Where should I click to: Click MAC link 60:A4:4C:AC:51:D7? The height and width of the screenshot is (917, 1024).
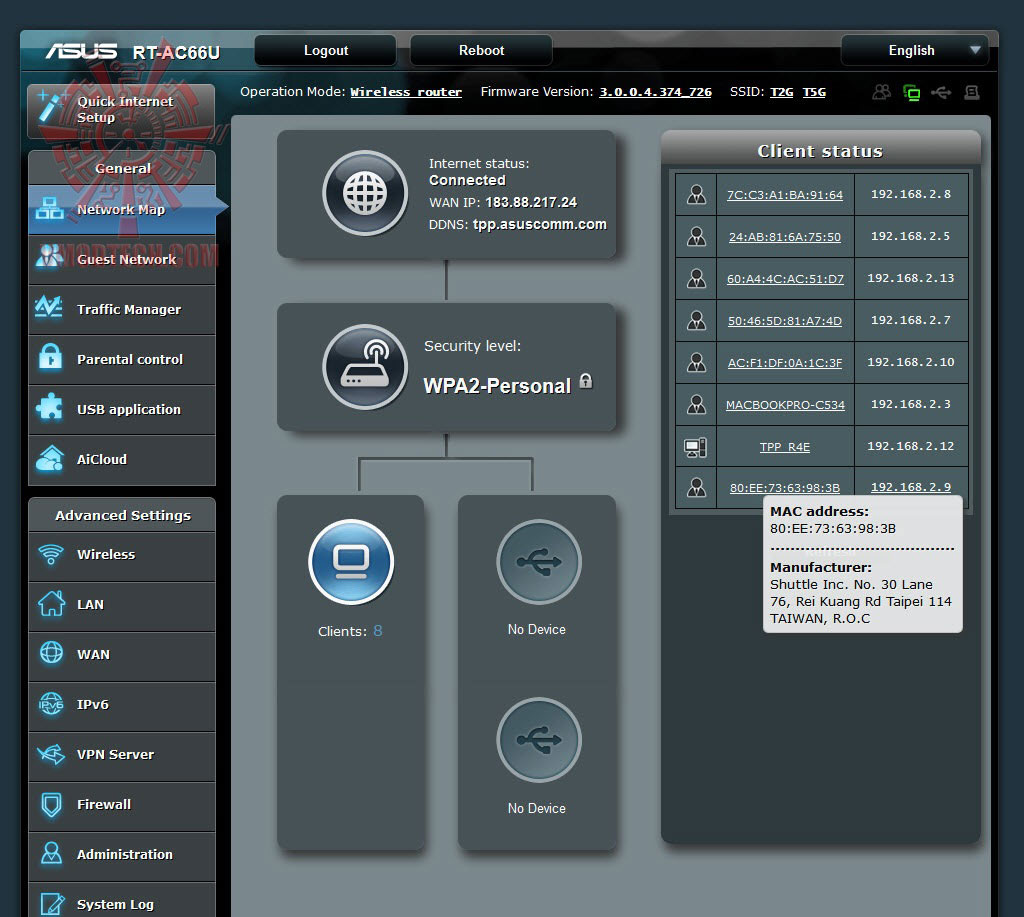click(785, 279)
